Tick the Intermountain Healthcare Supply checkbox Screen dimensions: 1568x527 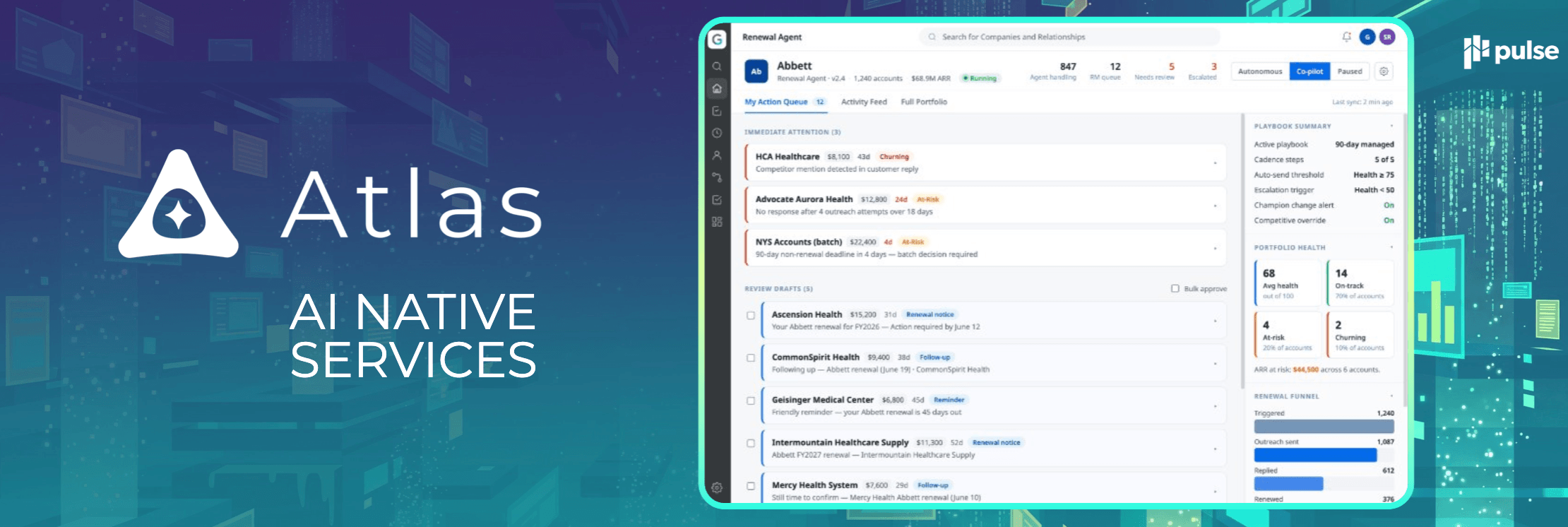tap(751, 444)
